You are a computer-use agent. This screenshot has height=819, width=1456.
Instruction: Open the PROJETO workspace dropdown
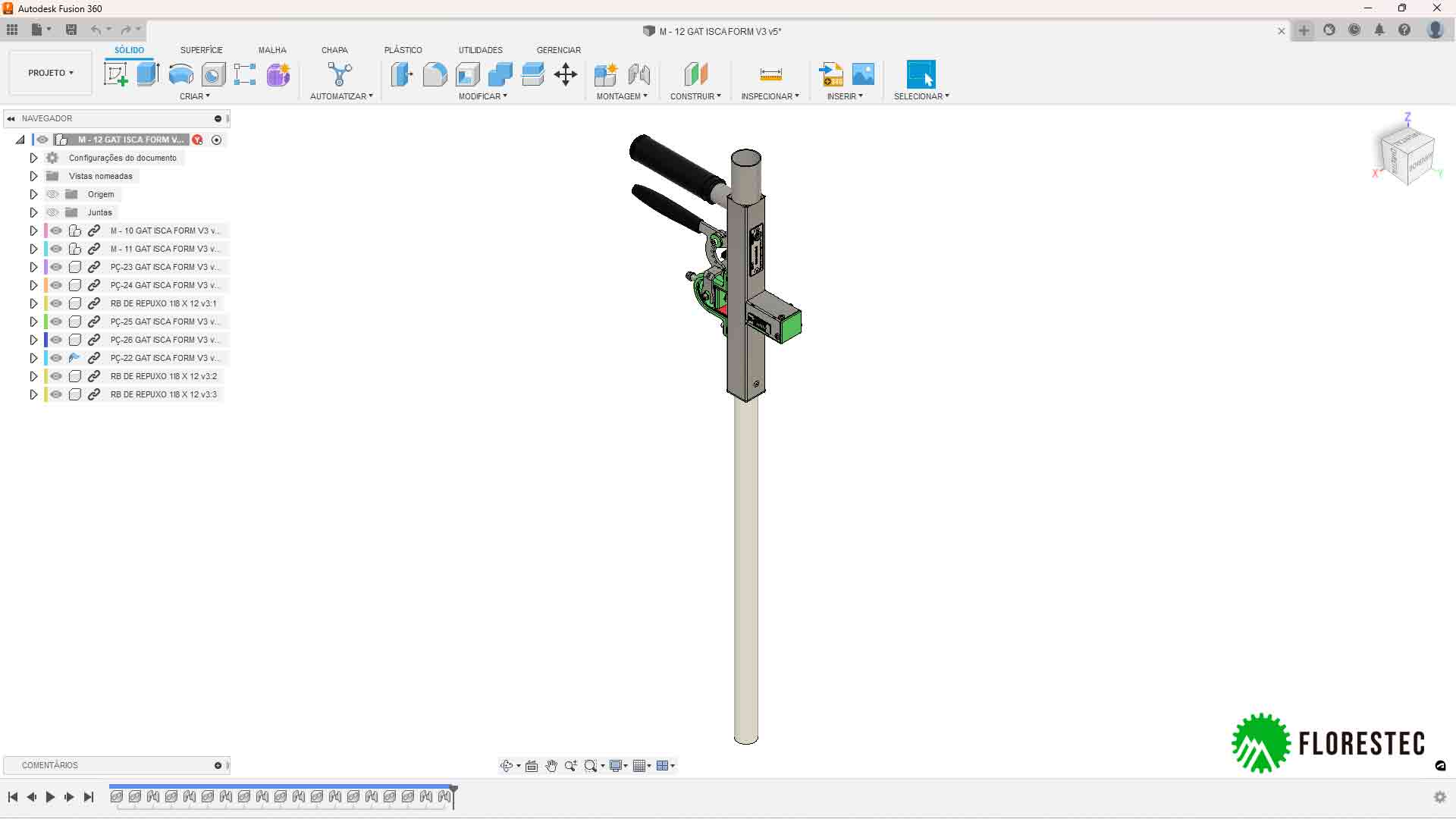coord(50,73)
